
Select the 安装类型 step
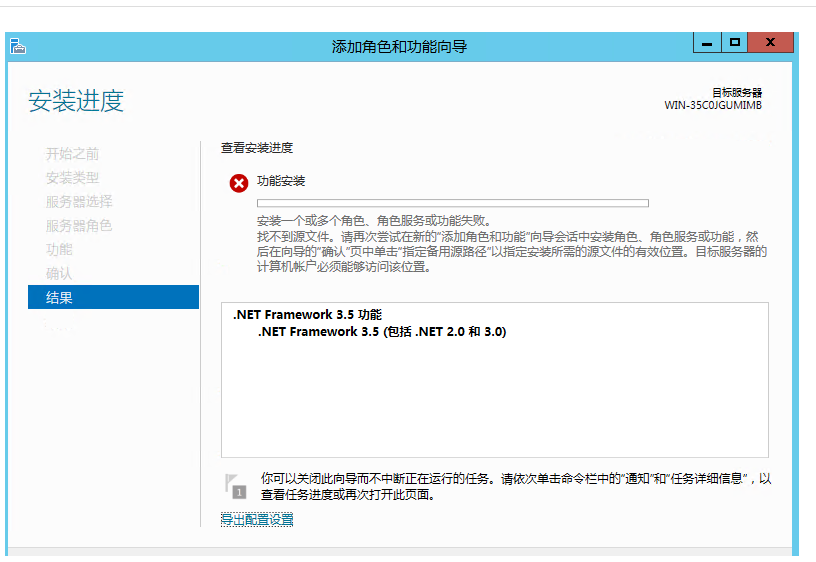[x=72, y=178]
